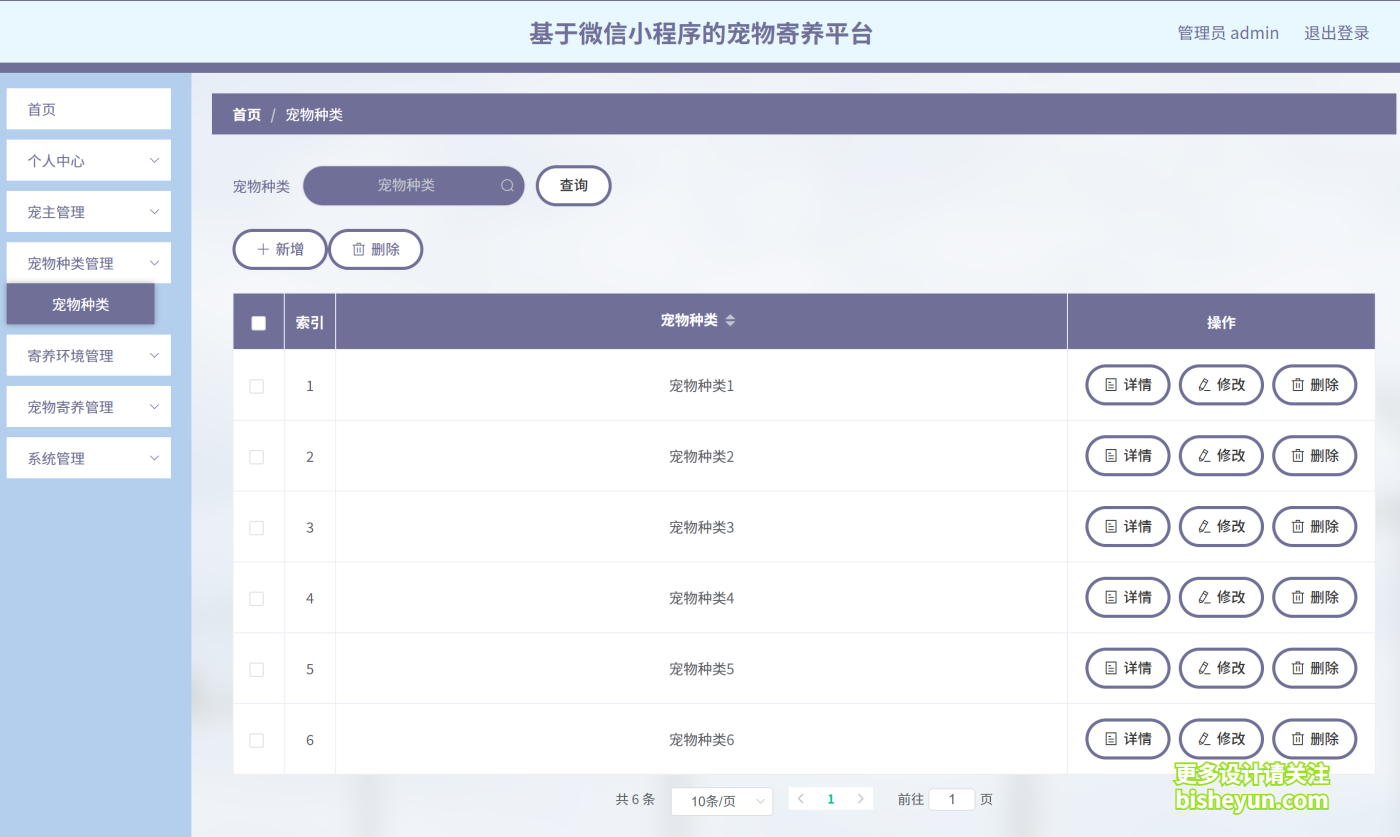Click the 前往 page number input field
Viewport: 1400px width, 837px height.
(952, 798)
